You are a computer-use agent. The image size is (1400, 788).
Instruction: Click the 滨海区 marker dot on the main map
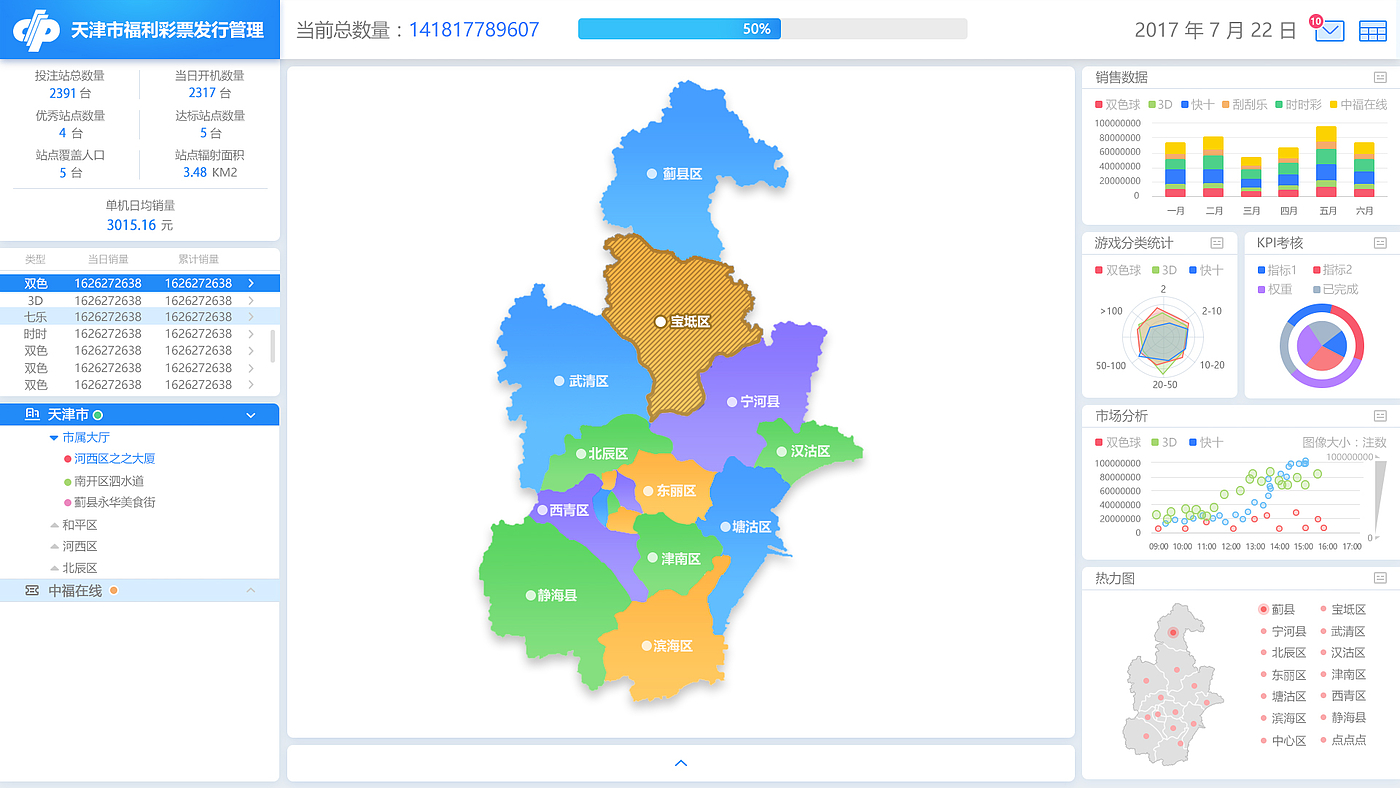(x=646, y=646)
